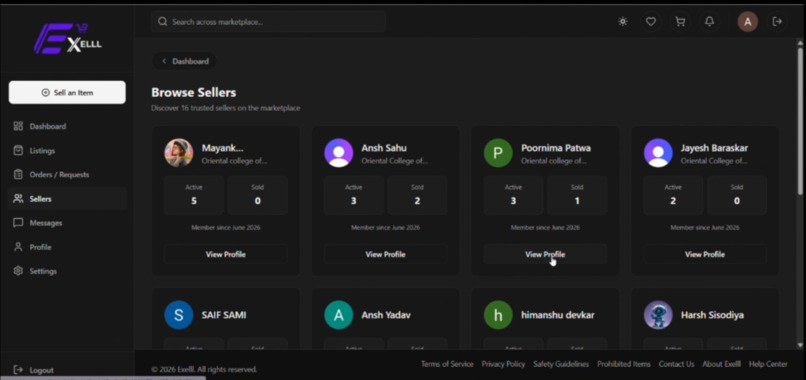Click the search magnifier icon

(x=162, y=22)
